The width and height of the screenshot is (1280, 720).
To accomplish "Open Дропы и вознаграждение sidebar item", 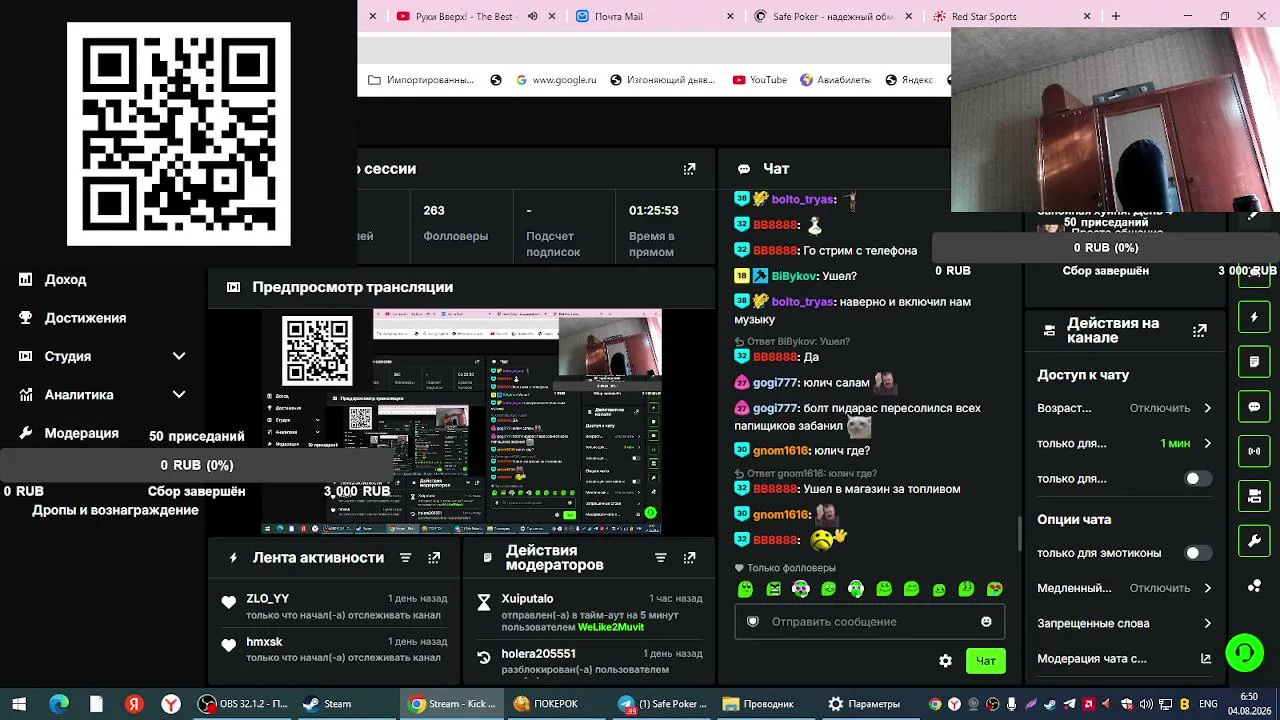I will (115, 510).
